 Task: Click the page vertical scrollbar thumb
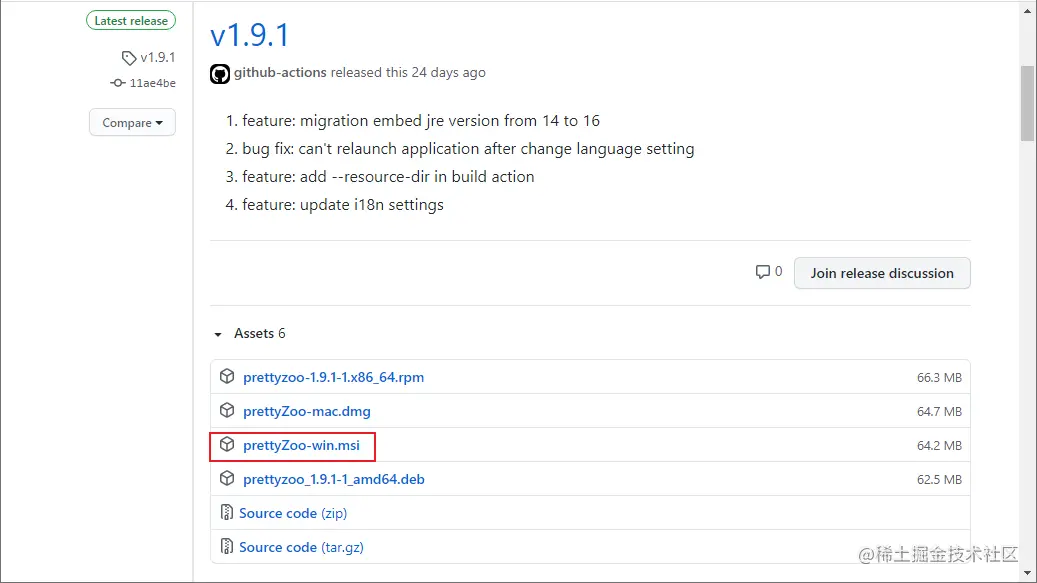coord(1027,103)
